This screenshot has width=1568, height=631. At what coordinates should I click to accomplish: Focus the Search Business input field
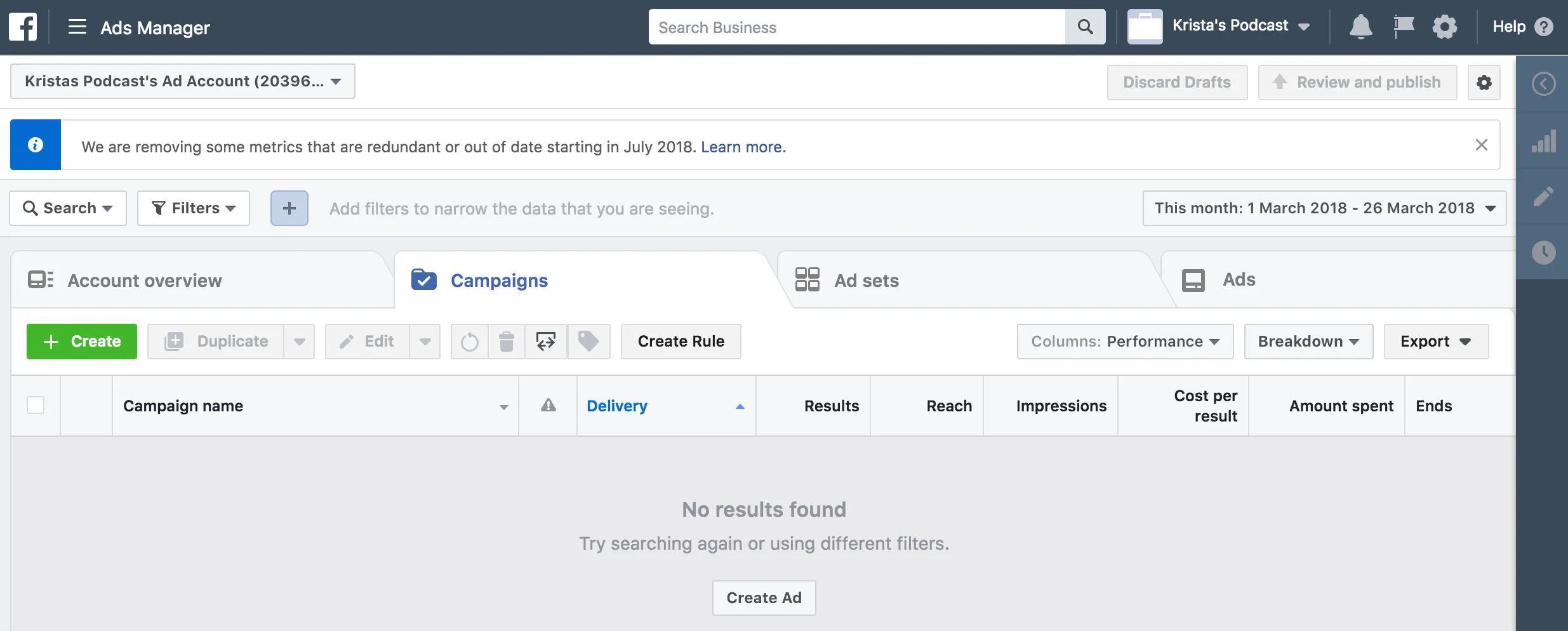857,27
